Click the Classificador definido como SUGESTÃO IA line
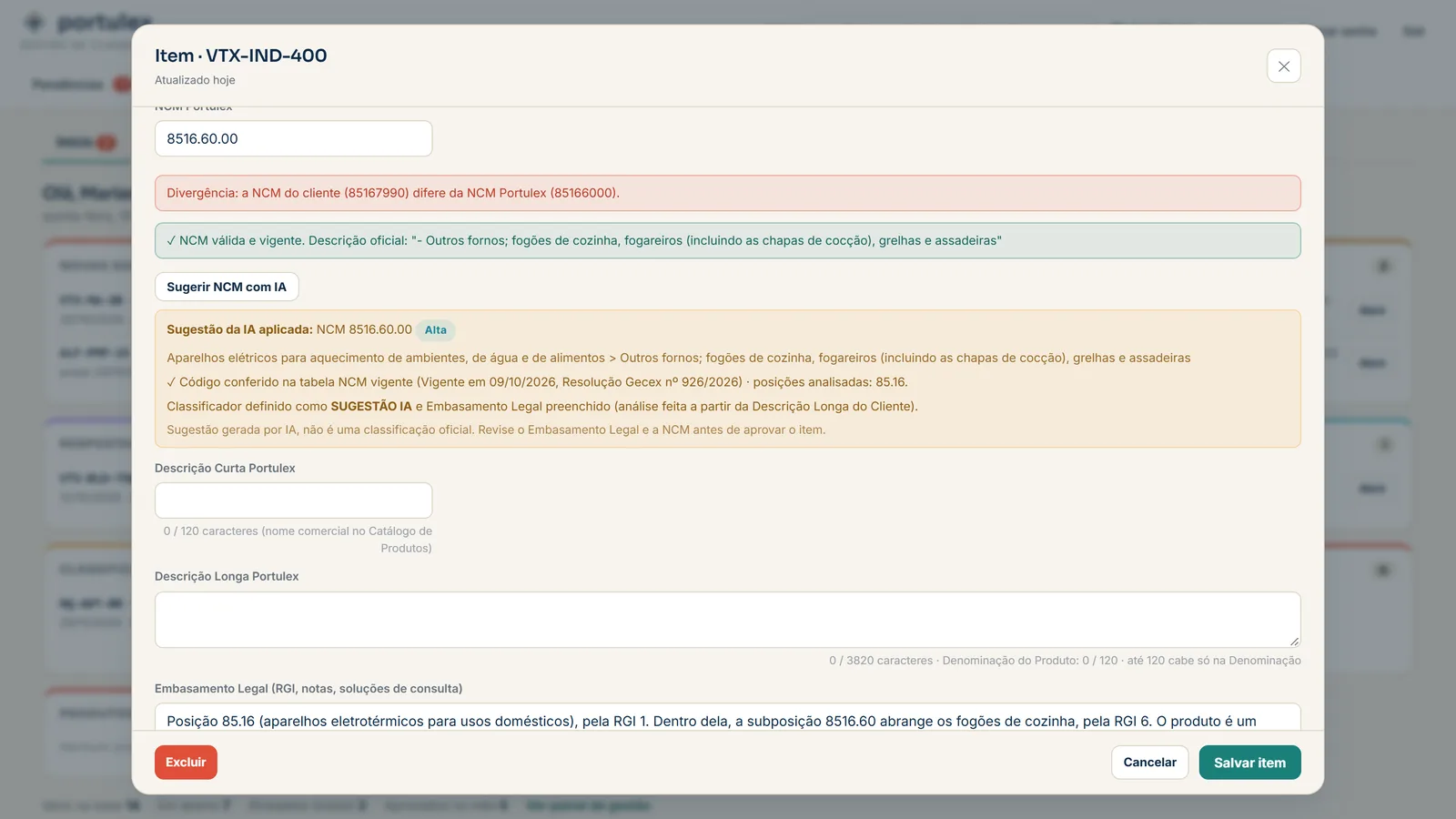The height and width of the screenshot is (819, 1456). coord(542,407)
